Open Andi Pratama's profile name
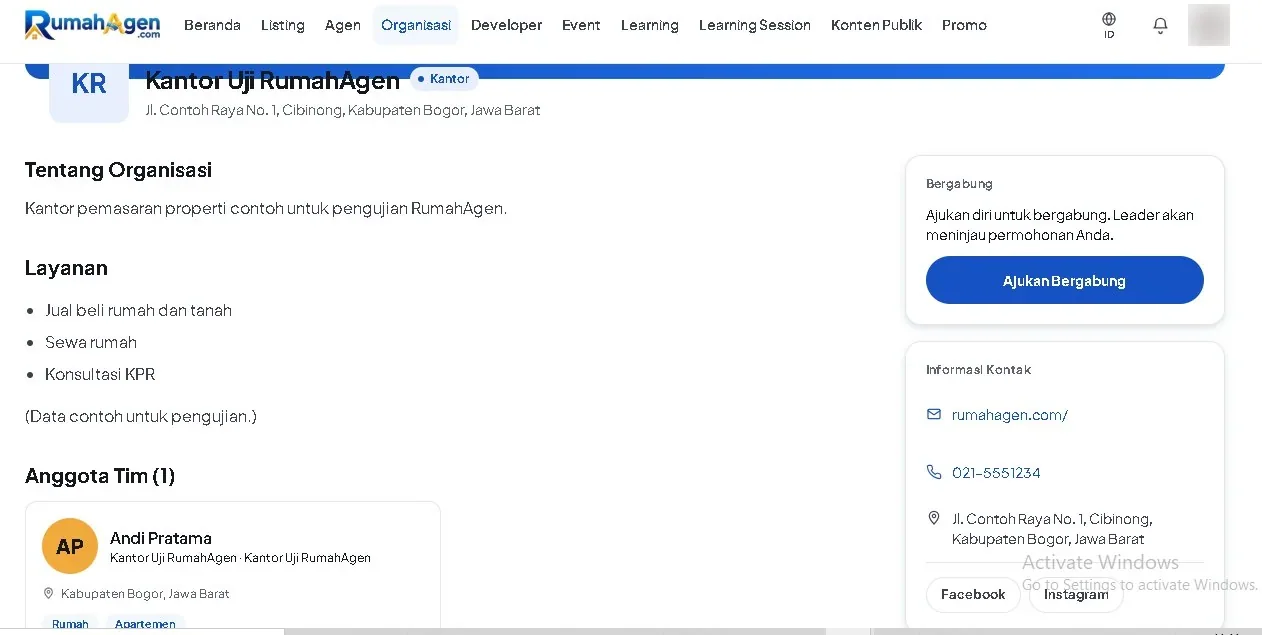Screen dimensions: 1262x635 (161, 538)
